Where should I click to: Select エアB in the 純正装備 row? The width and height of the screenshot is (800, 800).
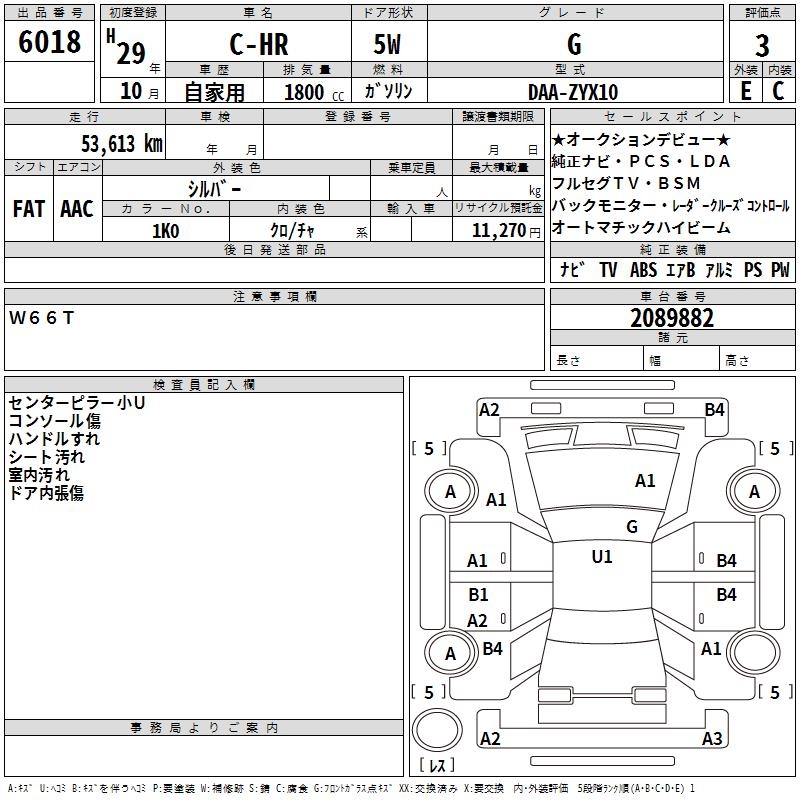(681, 269)
